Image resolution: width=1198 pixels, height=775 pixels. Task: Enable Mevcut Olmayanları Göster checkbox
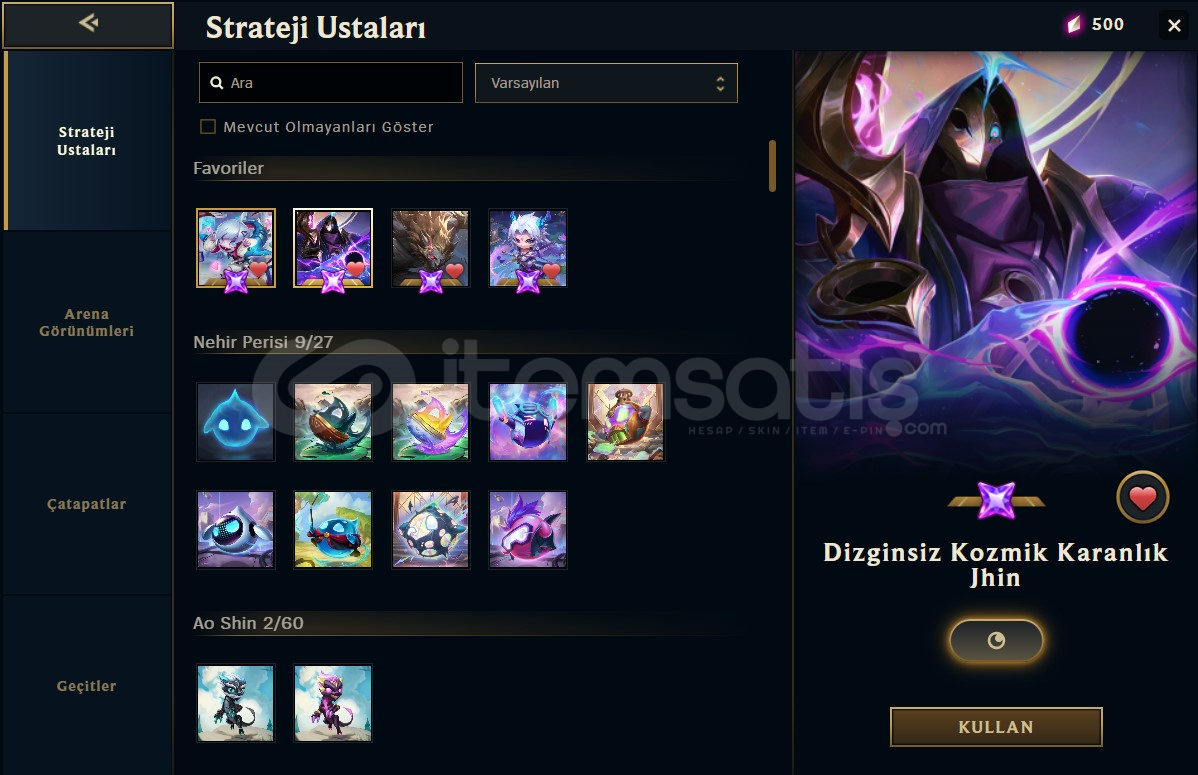pyautogui.click(x=208, y=127)
